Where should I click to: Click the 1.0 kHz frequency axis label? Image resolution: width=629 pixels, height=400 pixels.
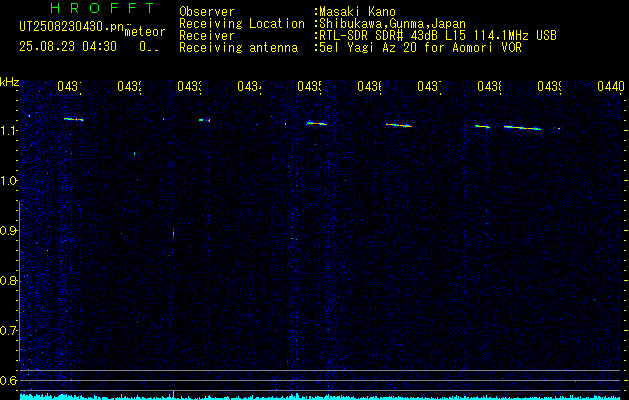pyautogui.click(x=9, y=181)
